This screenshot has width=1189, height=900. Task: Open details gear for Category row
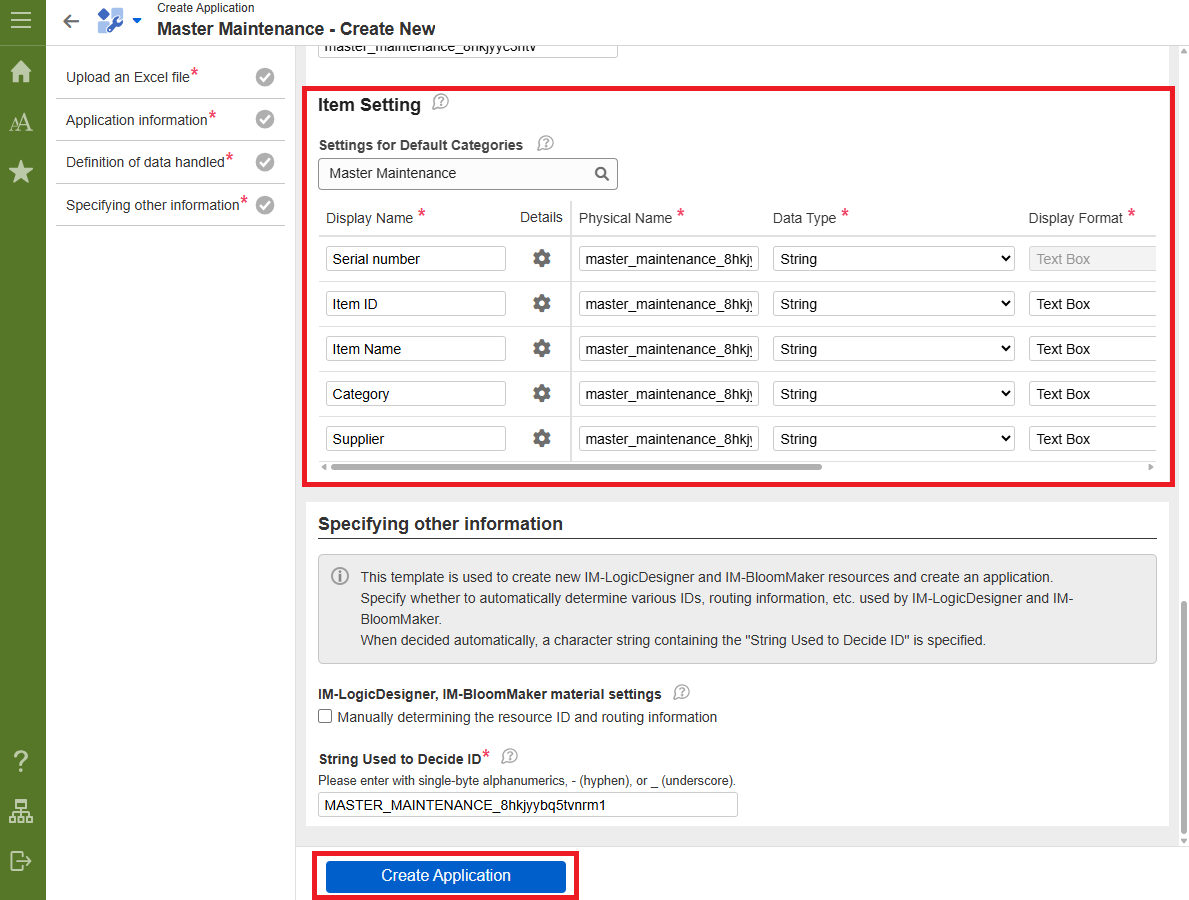(x=541, y=394)
